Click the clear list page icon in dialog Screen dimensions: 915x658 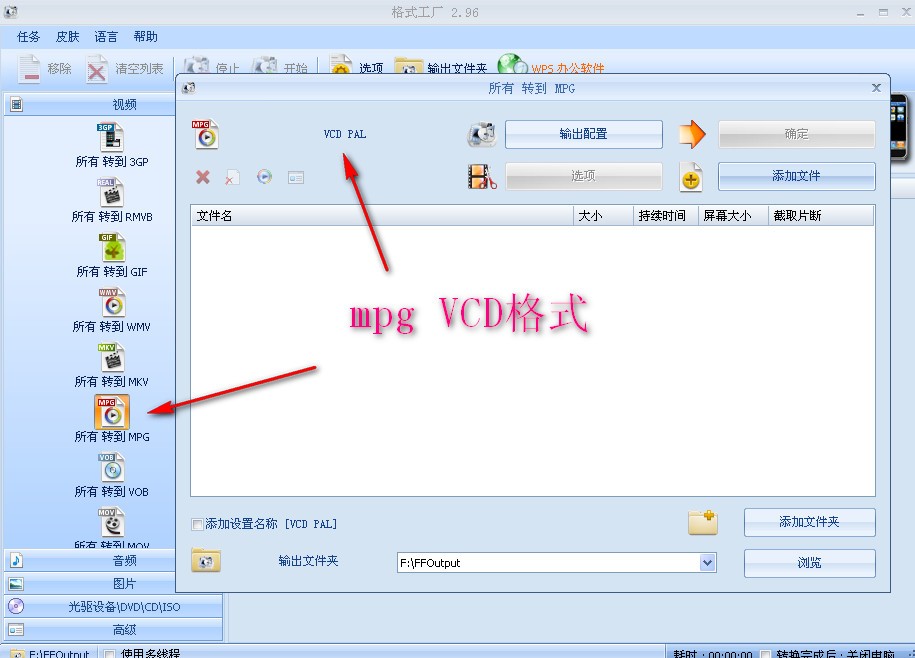click(232, 177)
